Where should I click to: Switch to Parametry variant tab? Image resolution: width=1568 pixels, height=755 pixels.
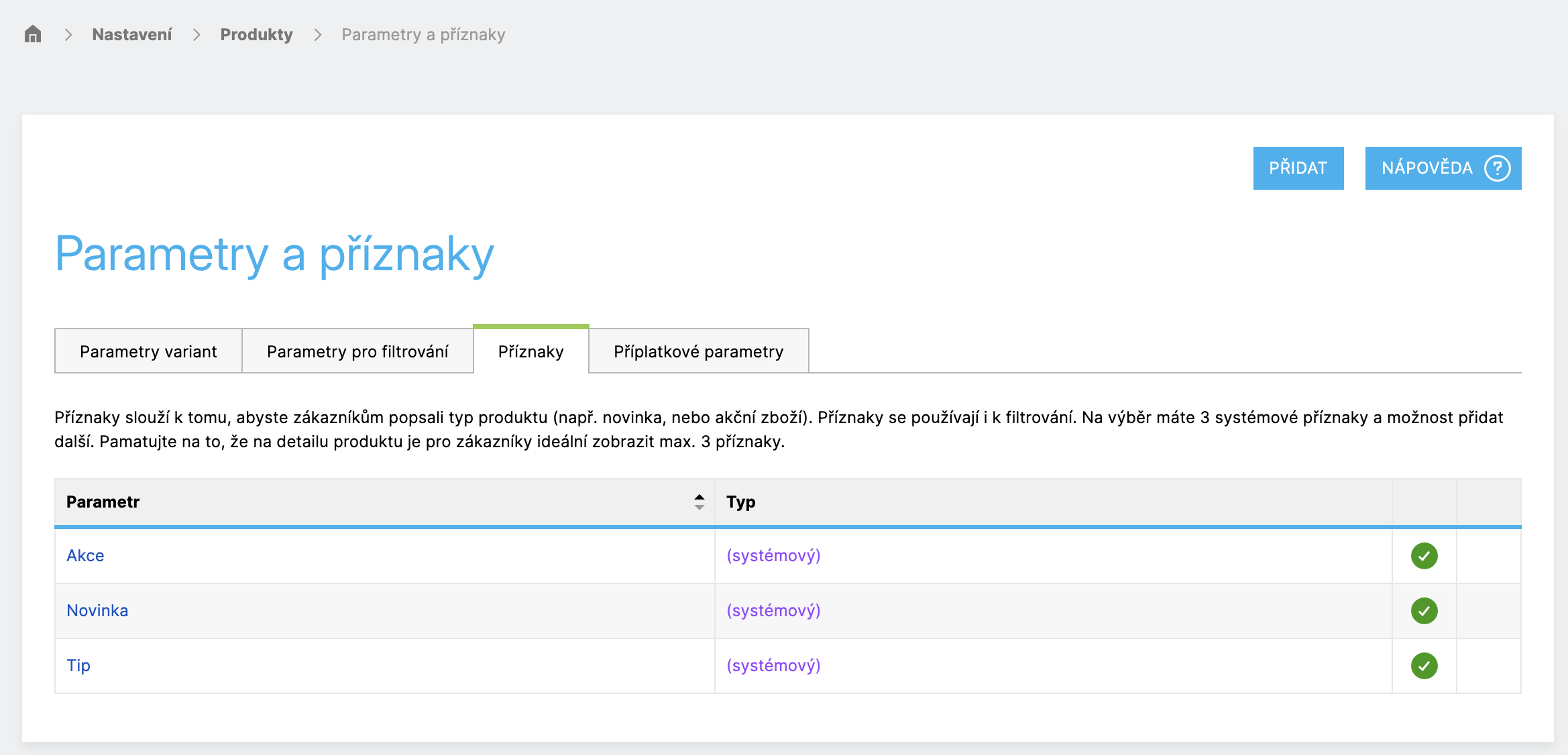148,351
